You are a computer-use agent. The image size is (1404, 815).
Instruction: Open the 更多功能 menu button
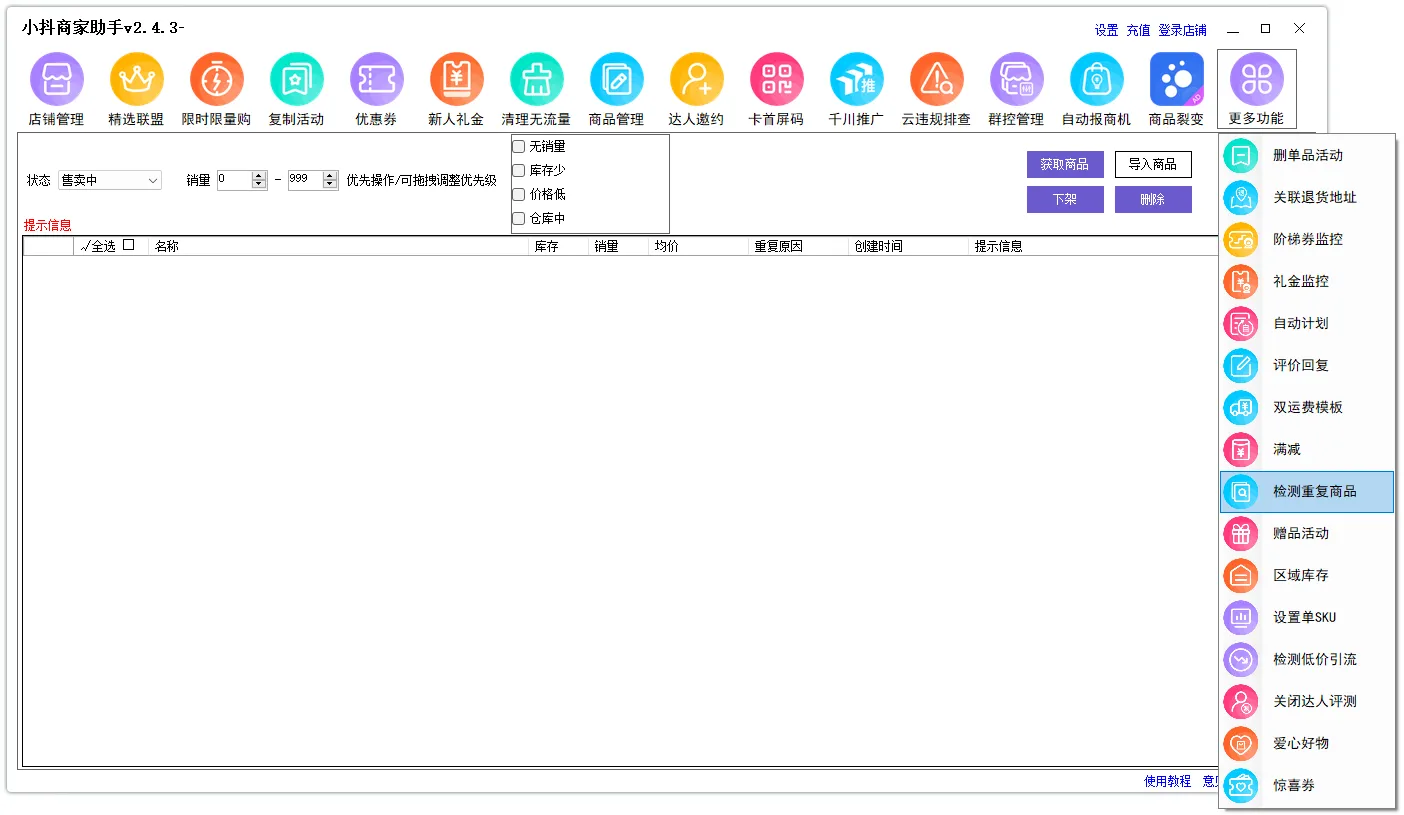click(x=1256, y=89)
